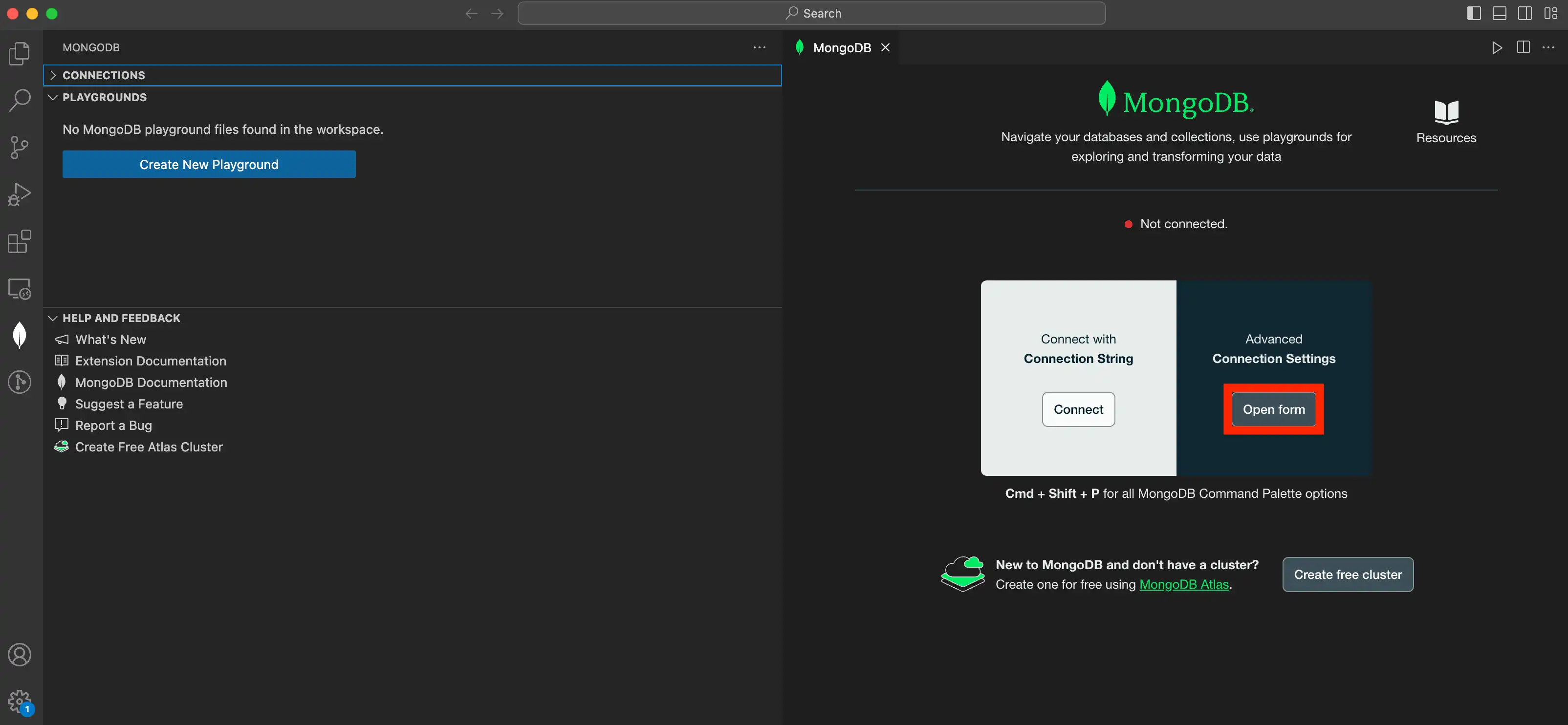Click the Connect button for connection string
Screen dimensions: 1568x725
click(1078, 409)
